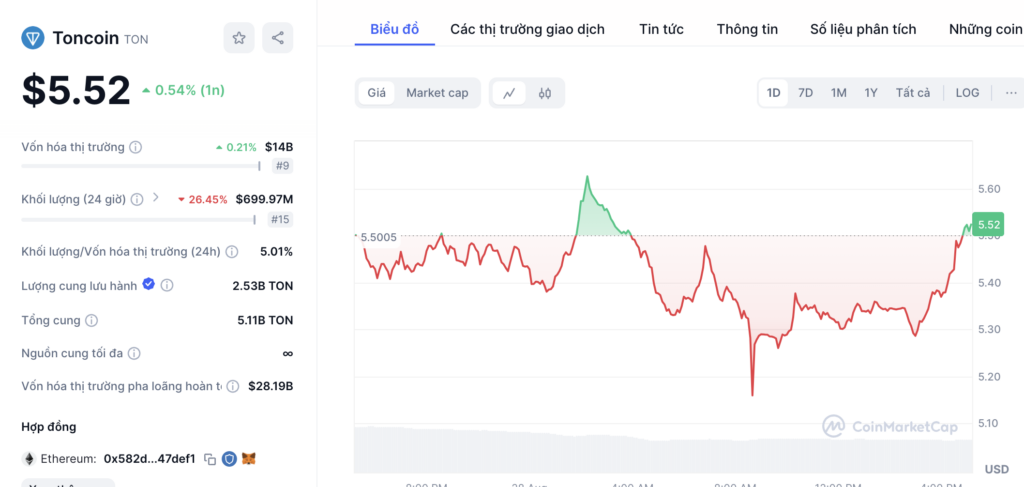Open info icon beside Khối lượng/Vốn hóa thị trường
1024x487 pixels.
point(232,251)
